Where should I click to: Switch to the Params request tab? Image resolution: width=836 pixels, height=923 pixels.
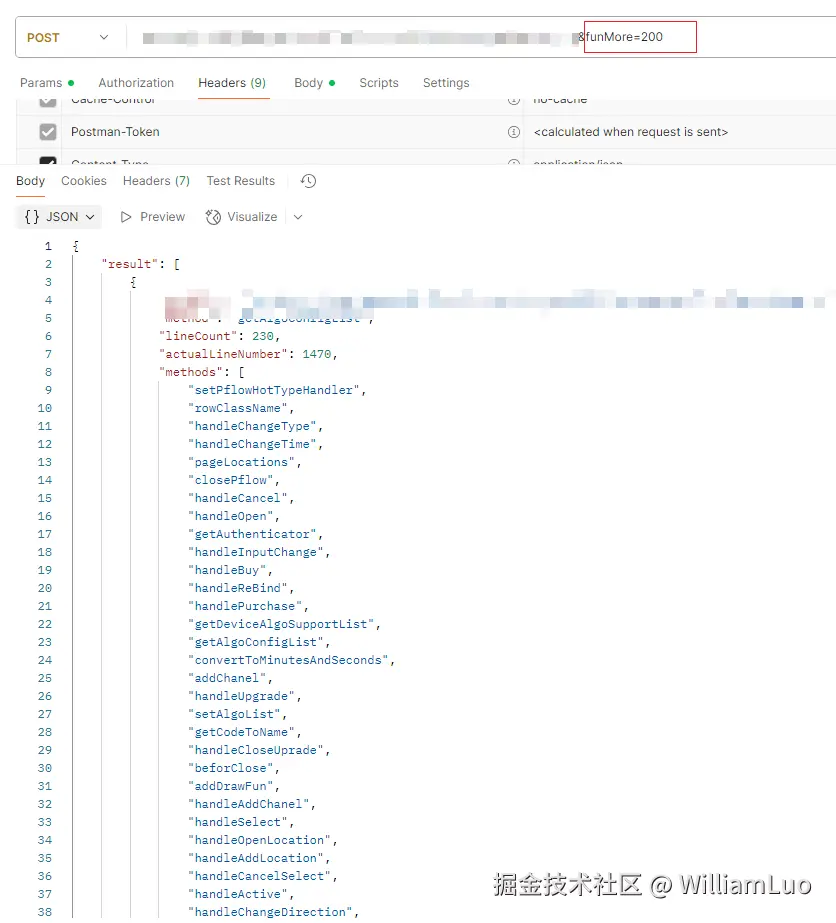click(47, 83)
